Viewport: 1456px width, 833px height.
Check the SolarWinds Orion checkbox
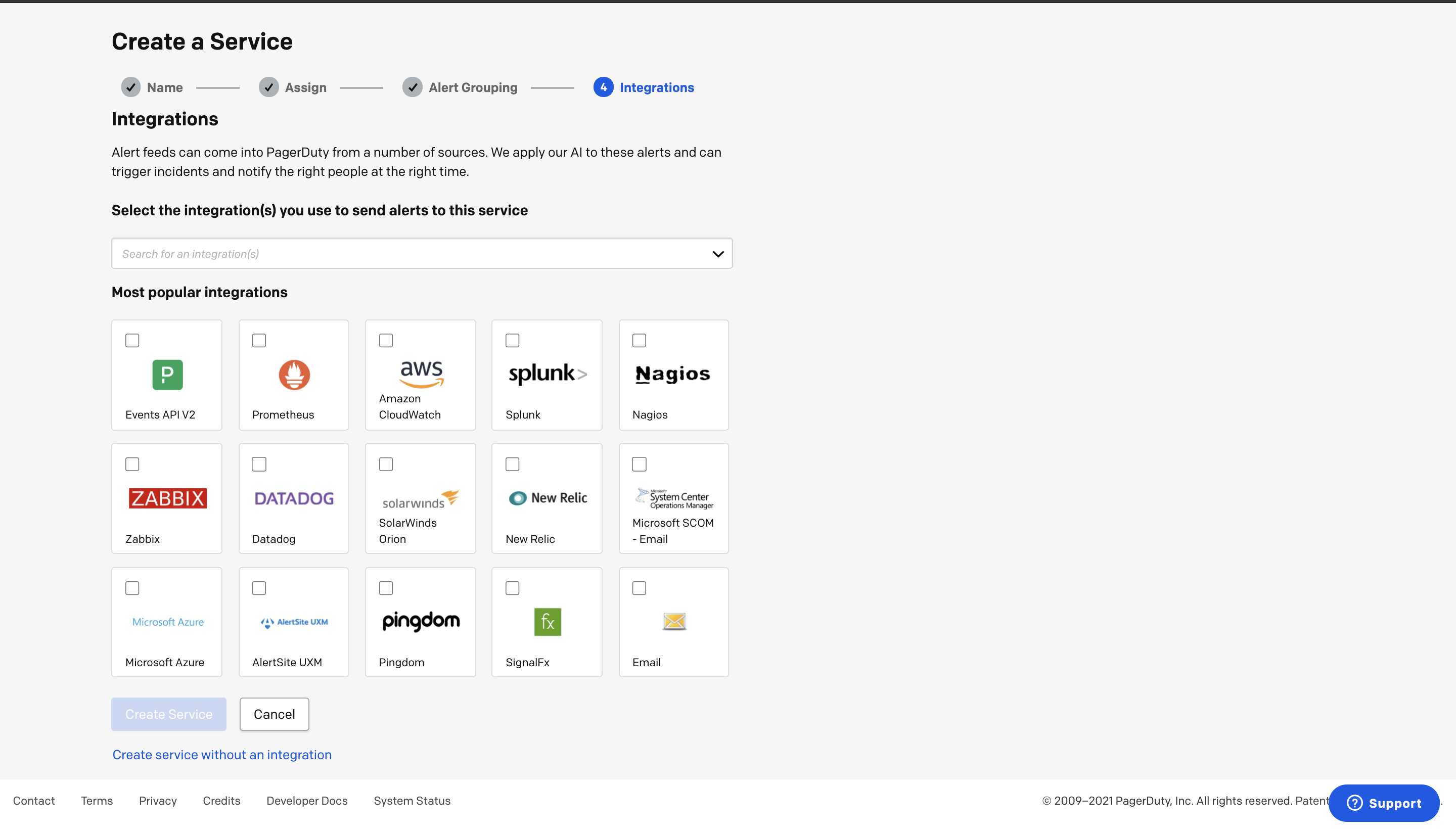tap(386, 464)
